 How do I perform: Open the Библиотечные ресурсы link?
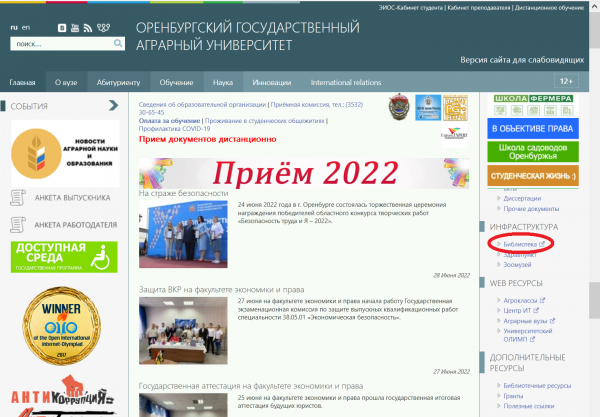[x=537, y=386]
